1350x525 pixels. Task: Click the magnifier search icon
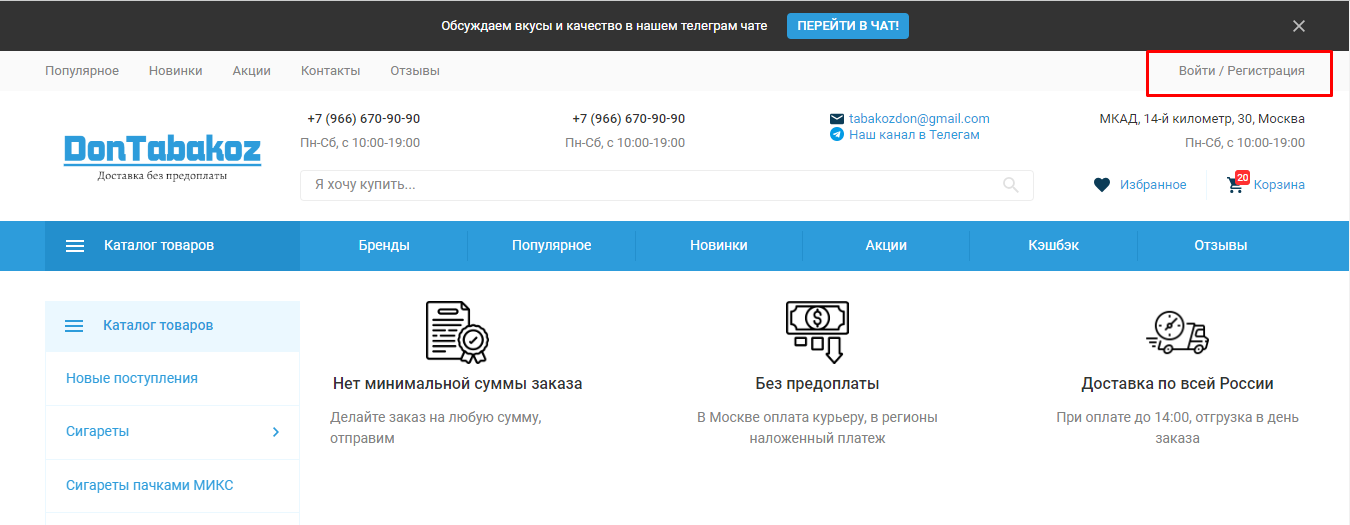[1010, 185]
